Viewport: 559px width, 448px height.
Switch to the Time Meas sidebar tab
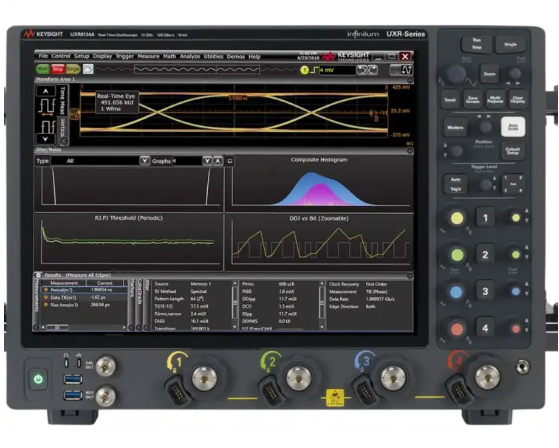click(x=63, y=100)
